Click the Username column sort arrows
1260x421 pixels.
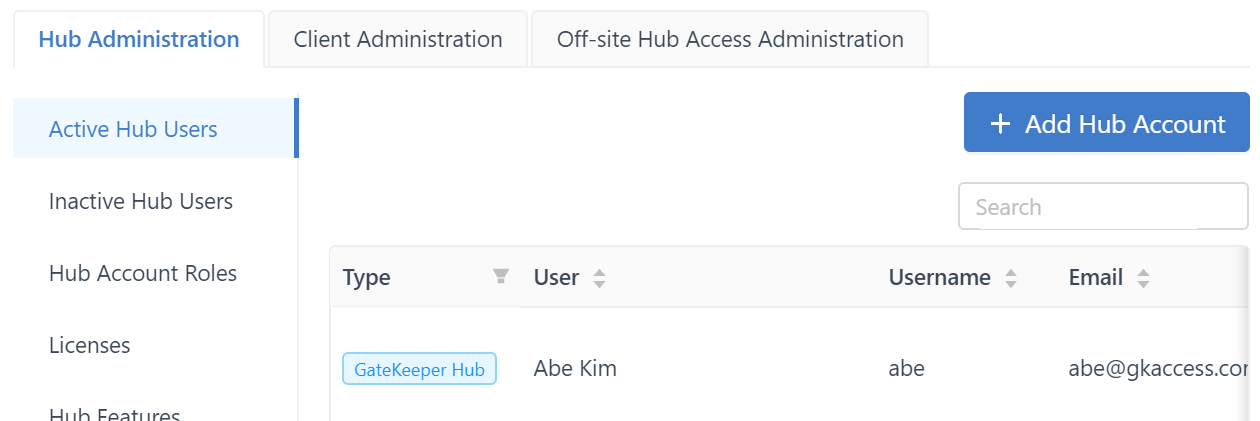[1011, 278]
